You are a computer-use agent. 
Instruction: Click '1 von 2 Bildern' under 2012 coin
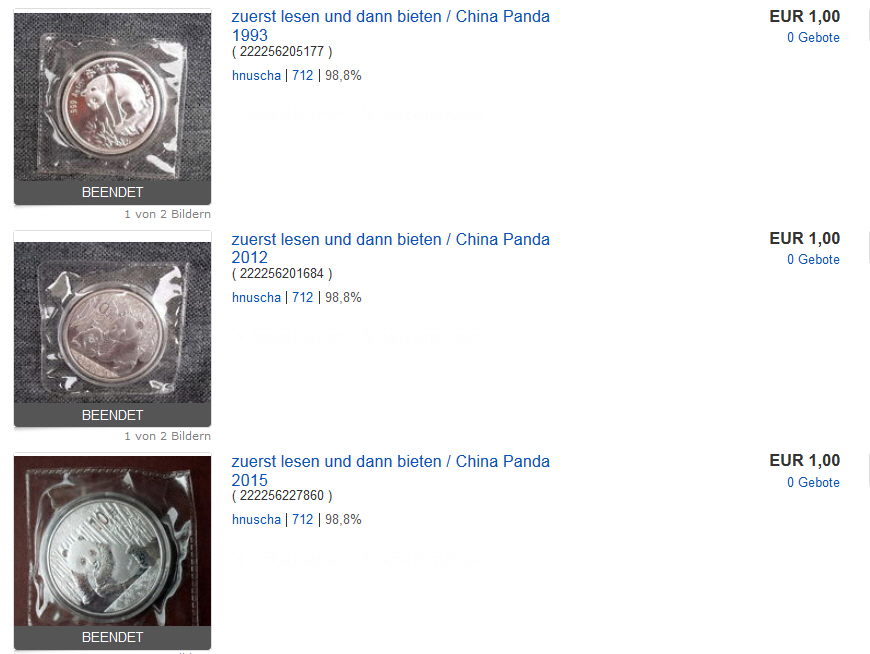click(x=168, y=436)
